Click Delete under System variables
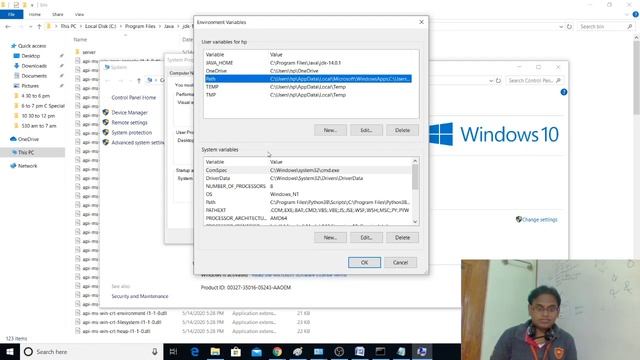 click(x=402, y=238)
